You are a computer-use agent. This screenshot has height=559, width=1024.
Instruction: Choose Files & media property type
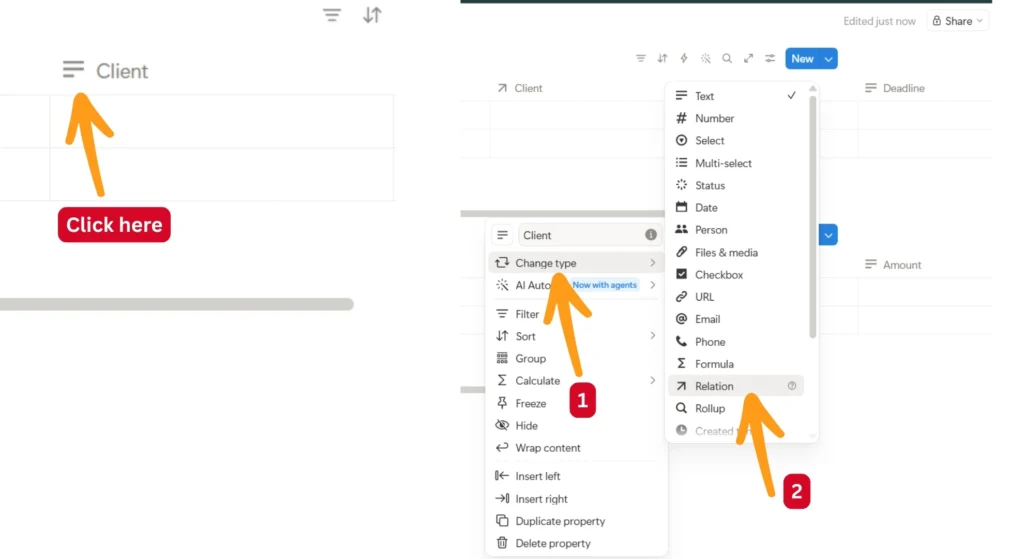(x=736, y=253)
